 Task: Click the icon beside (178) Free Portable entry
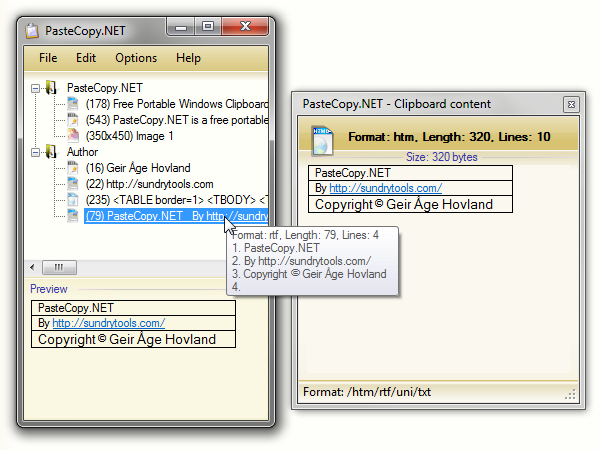pyautogui.click(x=73, y=103)
